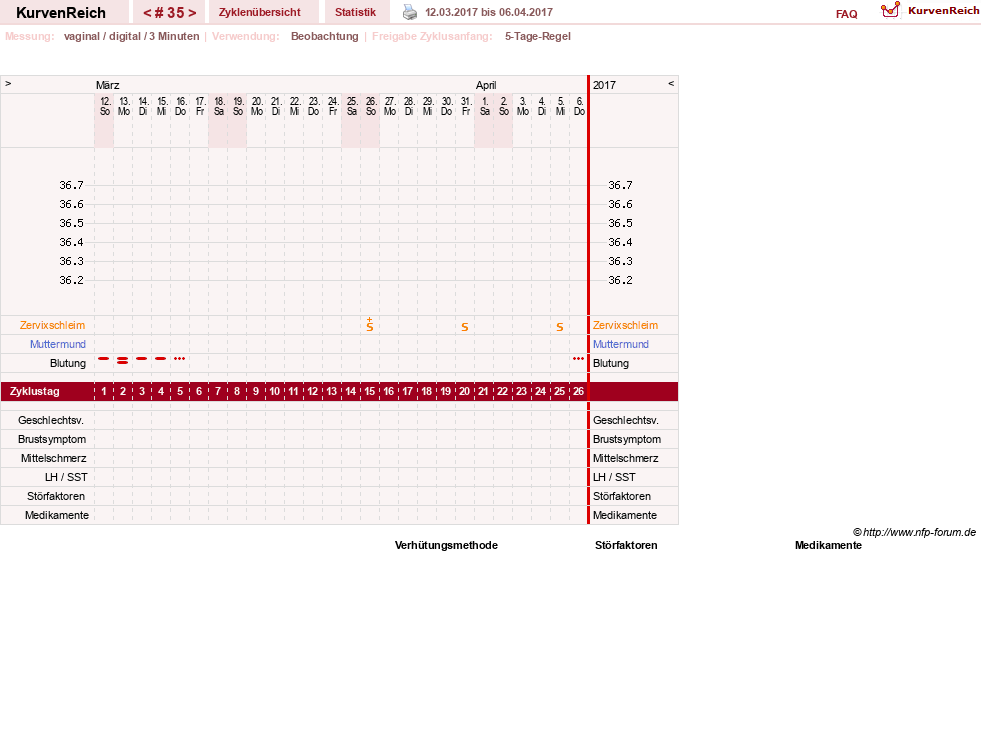Select cycle day 14 in Zyklustag row
Screen dimensions: 981x744
coord(350,391)
